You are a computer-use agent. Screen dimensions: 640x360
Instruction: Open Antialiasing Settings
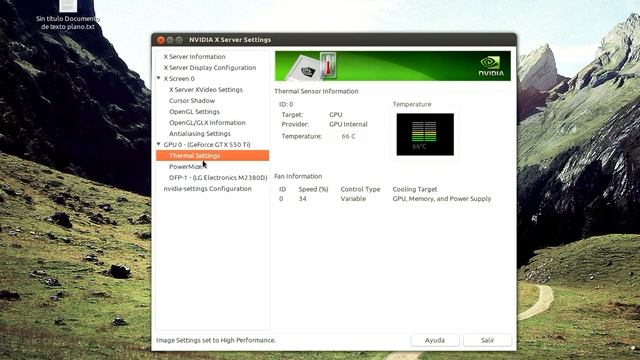(x=200, y=134)
